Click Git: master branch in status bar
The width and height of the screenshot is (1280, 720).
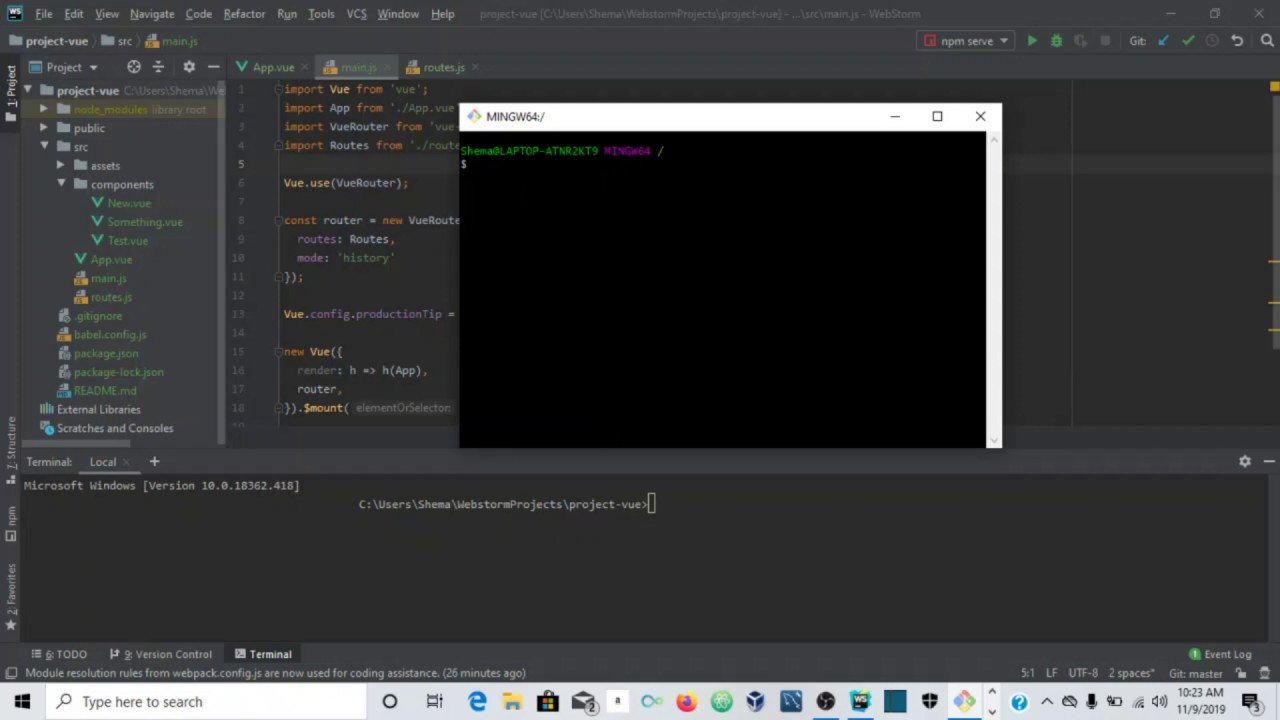coord(1196,673)
